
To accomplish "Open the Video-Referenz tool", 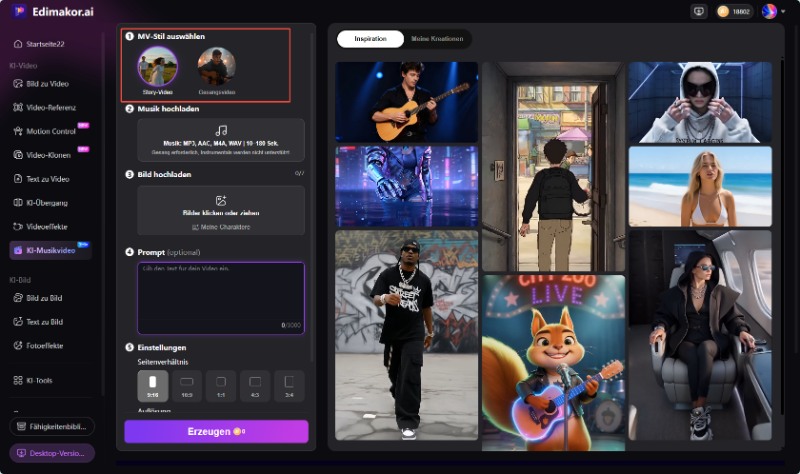I will (45, 107).
